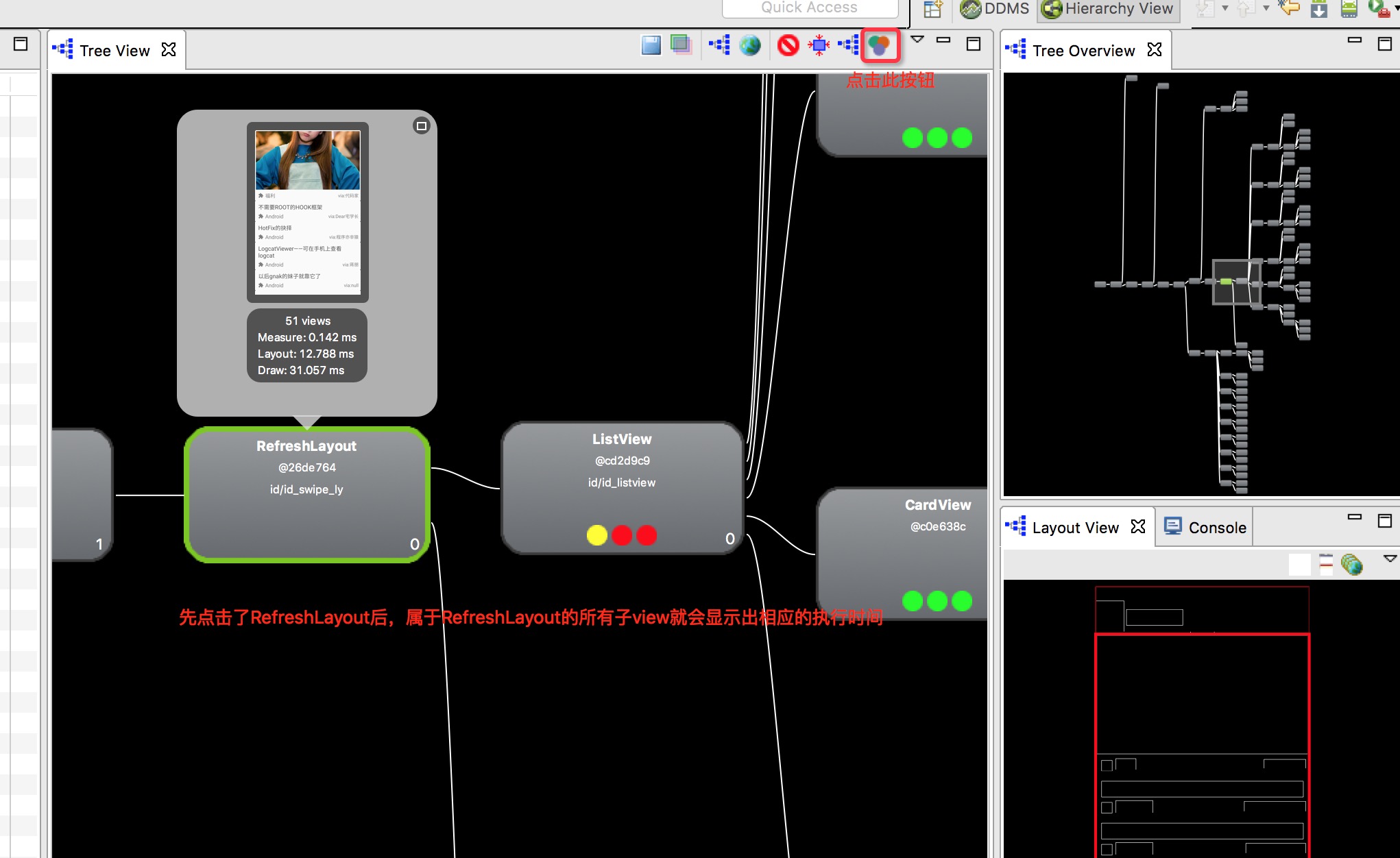This screenshot has width=1400, height=858.
Task: Switch to the DDMS perspective
Action: pyautogui.click(x=994, y=9)
